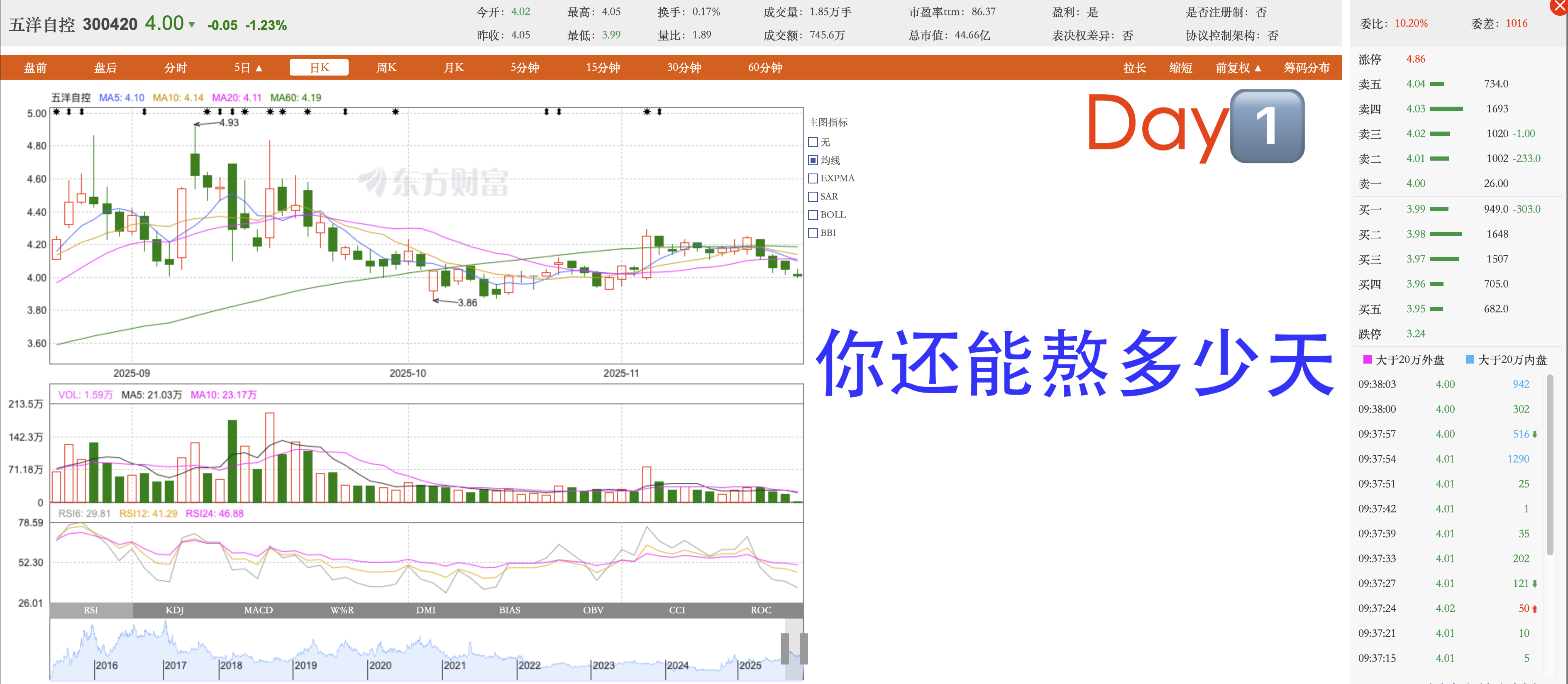This screenshot has height=684, width=1568.
Task: Click the magenta 大于20万外盘 legend square
Action: coord(1367,360)
